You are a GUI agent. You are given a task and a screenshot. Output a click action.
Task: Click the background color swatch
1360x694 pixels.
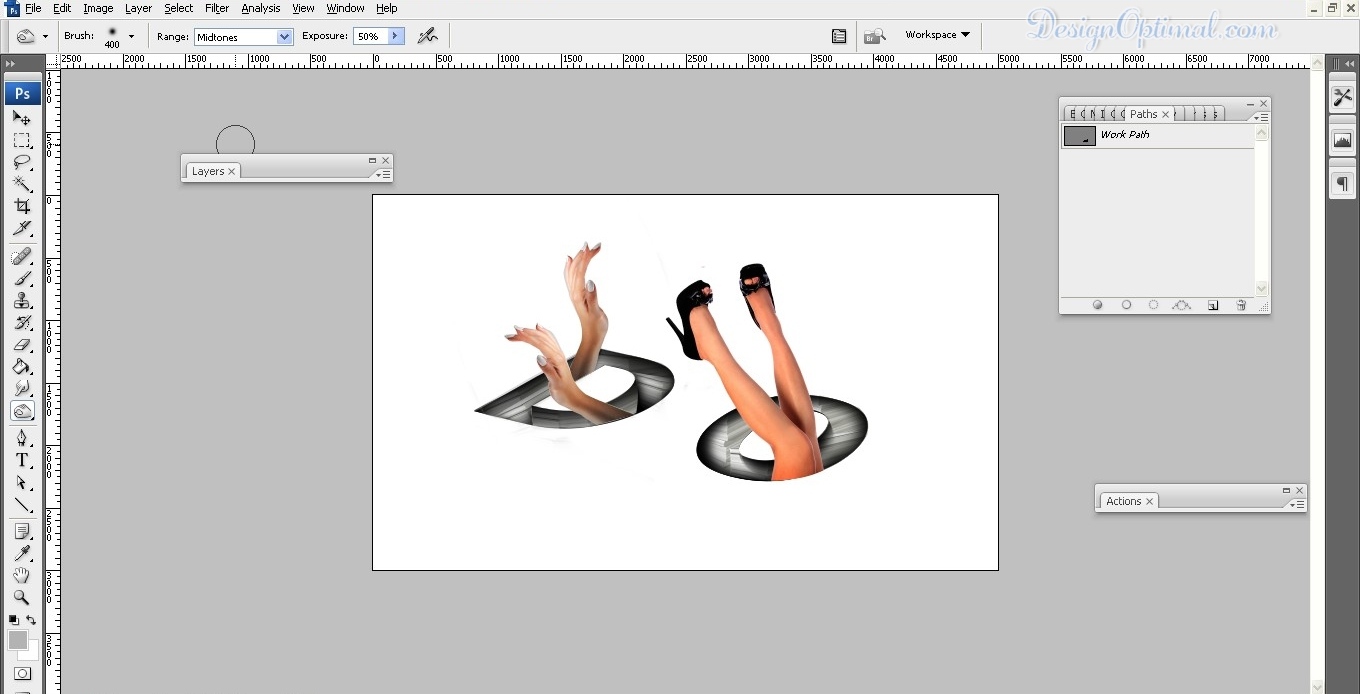point(33,654)
